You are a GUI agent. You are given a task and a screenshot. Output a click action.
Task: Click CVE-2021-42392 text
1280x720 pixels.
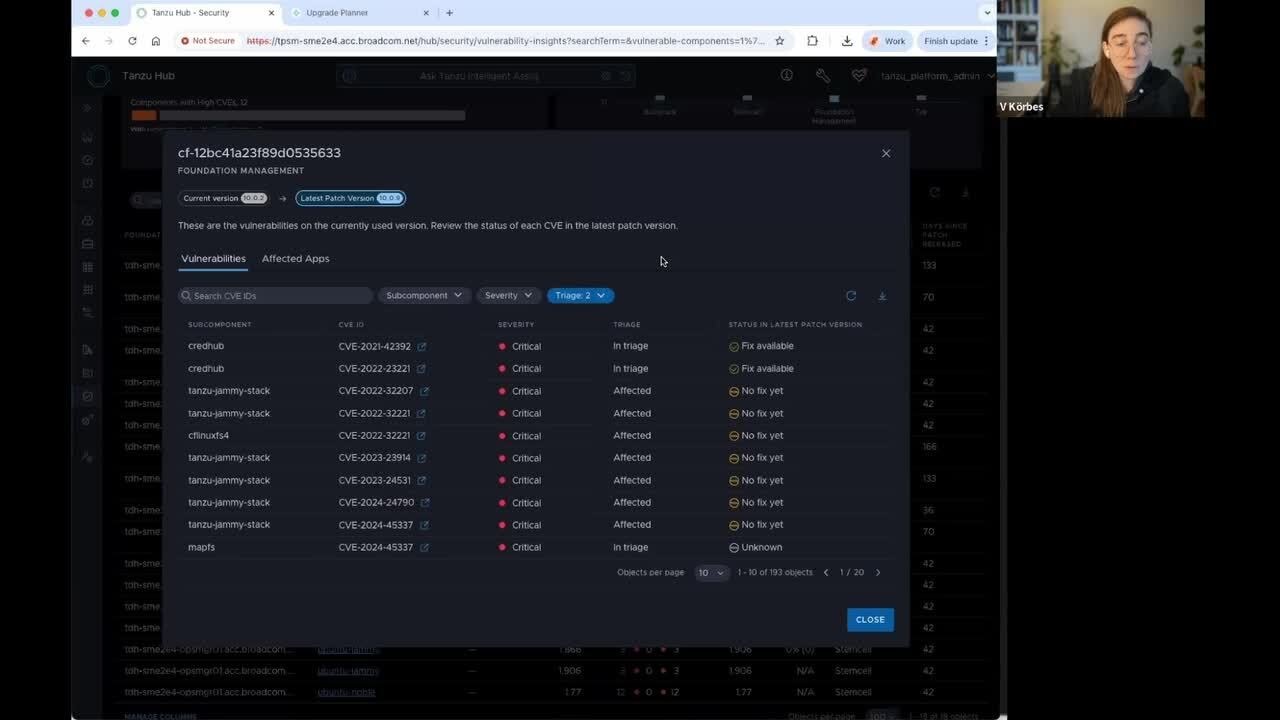pos(375,346)
